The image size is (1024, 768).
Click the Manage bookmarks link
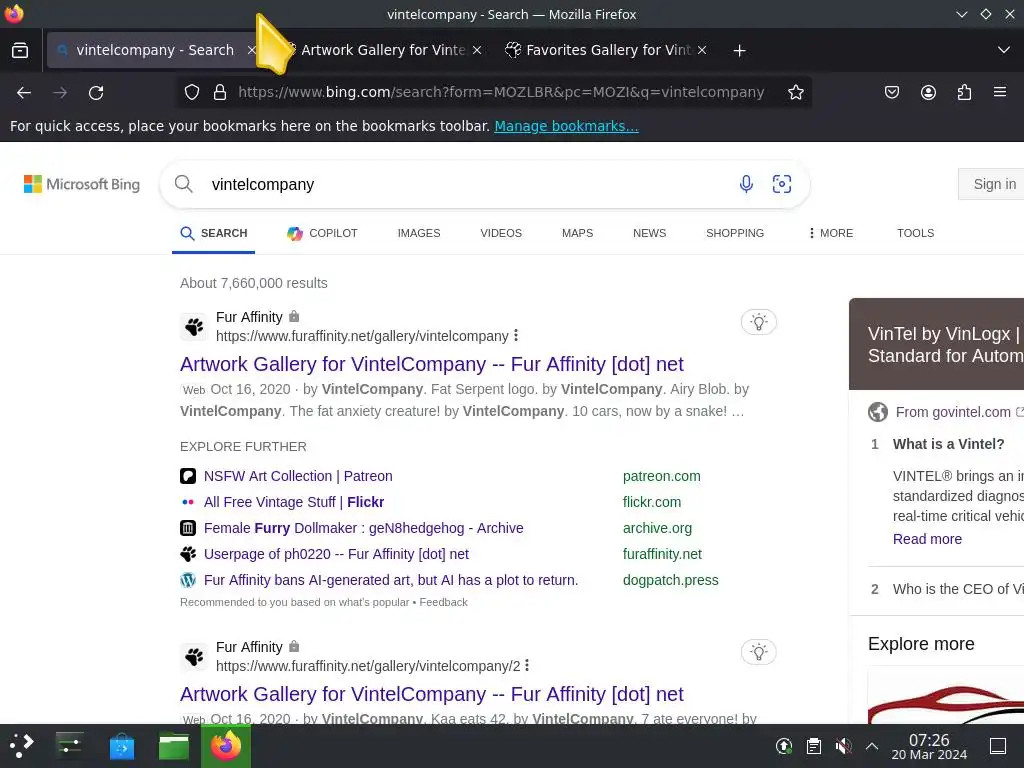pyautogui.click(x=566, y=126)
